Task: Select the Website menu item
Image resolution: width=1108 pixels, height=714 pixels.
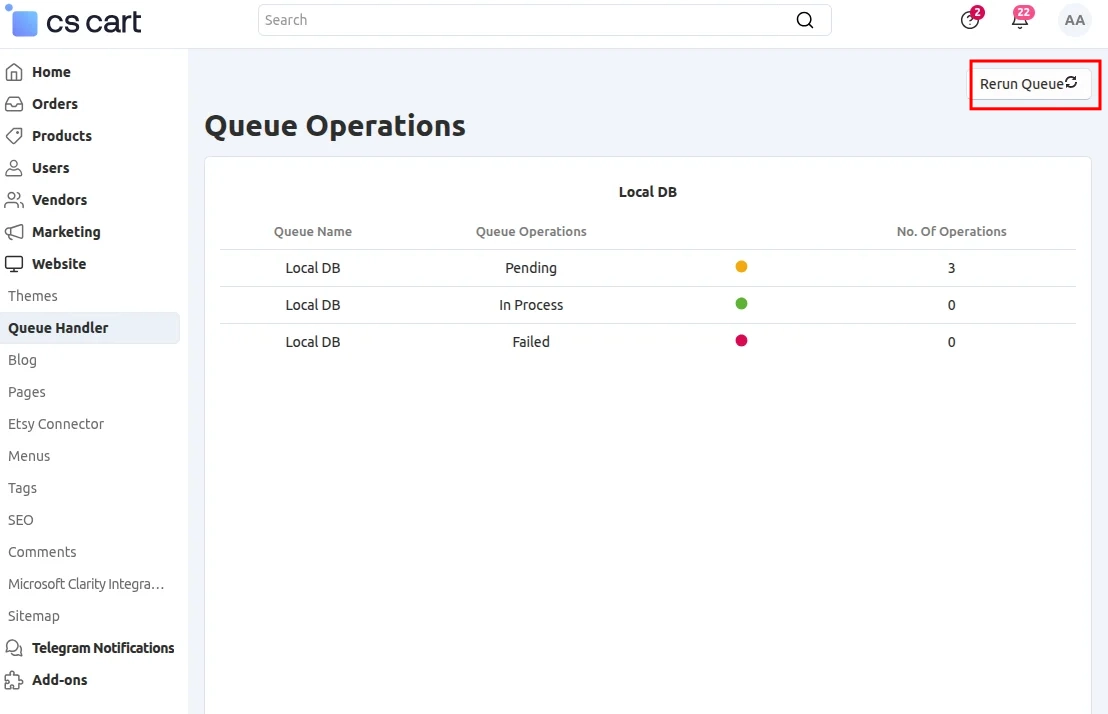Action: click(x=59, y=264)
